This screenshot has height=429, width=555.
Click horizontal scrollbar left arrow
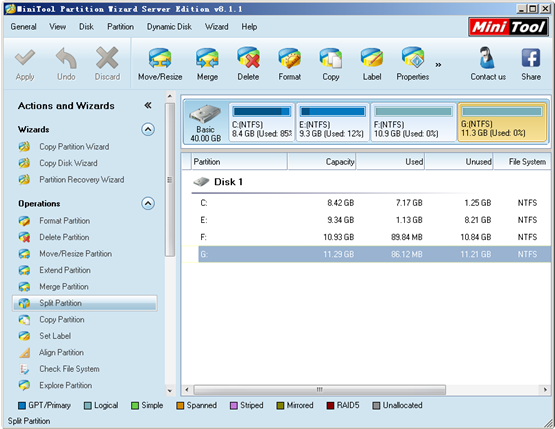click(x=187, y=390)
